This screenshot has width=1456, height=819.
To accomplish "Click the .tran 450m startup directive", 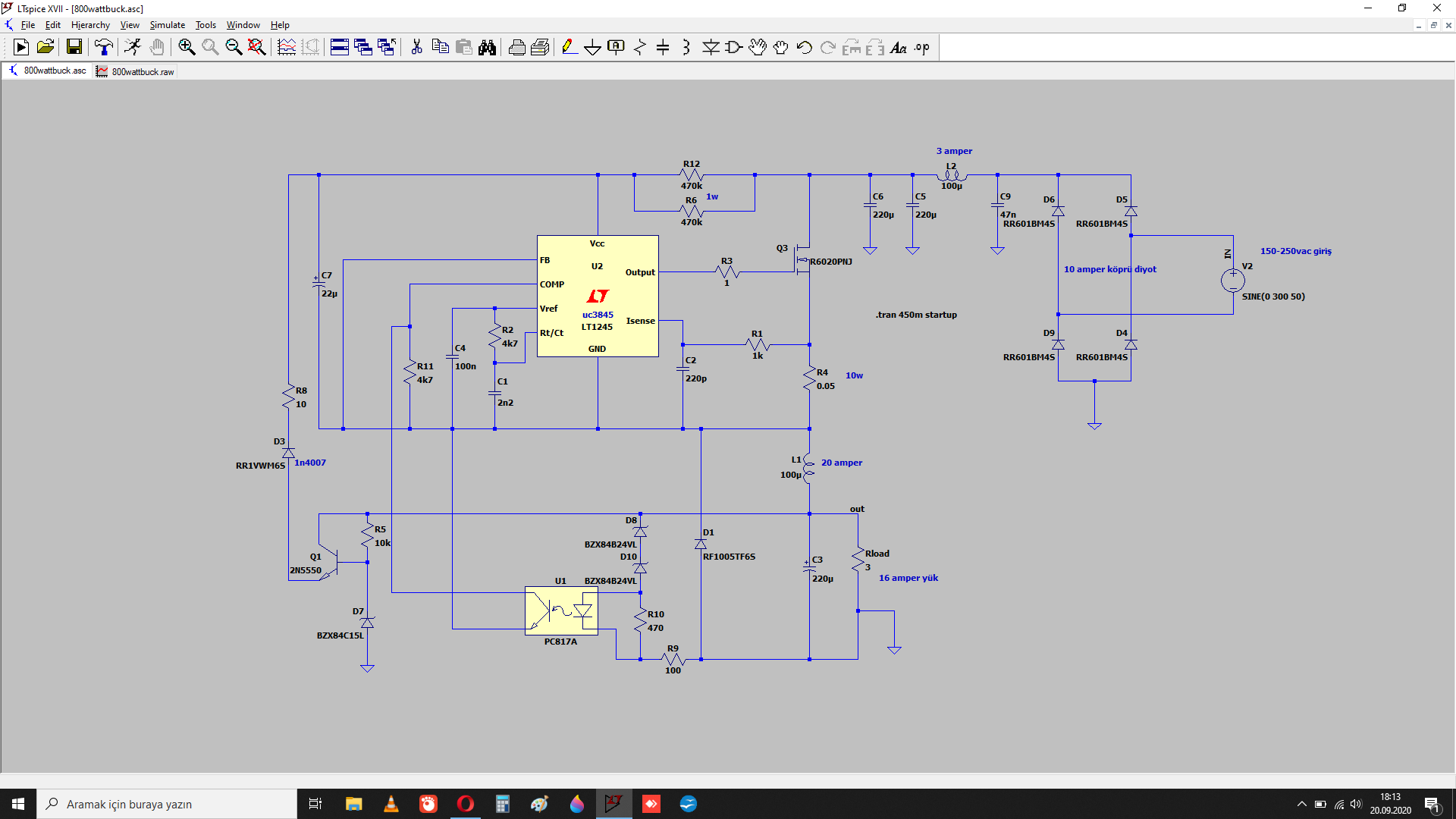I will pyautogui.click(x=916, y=315).
